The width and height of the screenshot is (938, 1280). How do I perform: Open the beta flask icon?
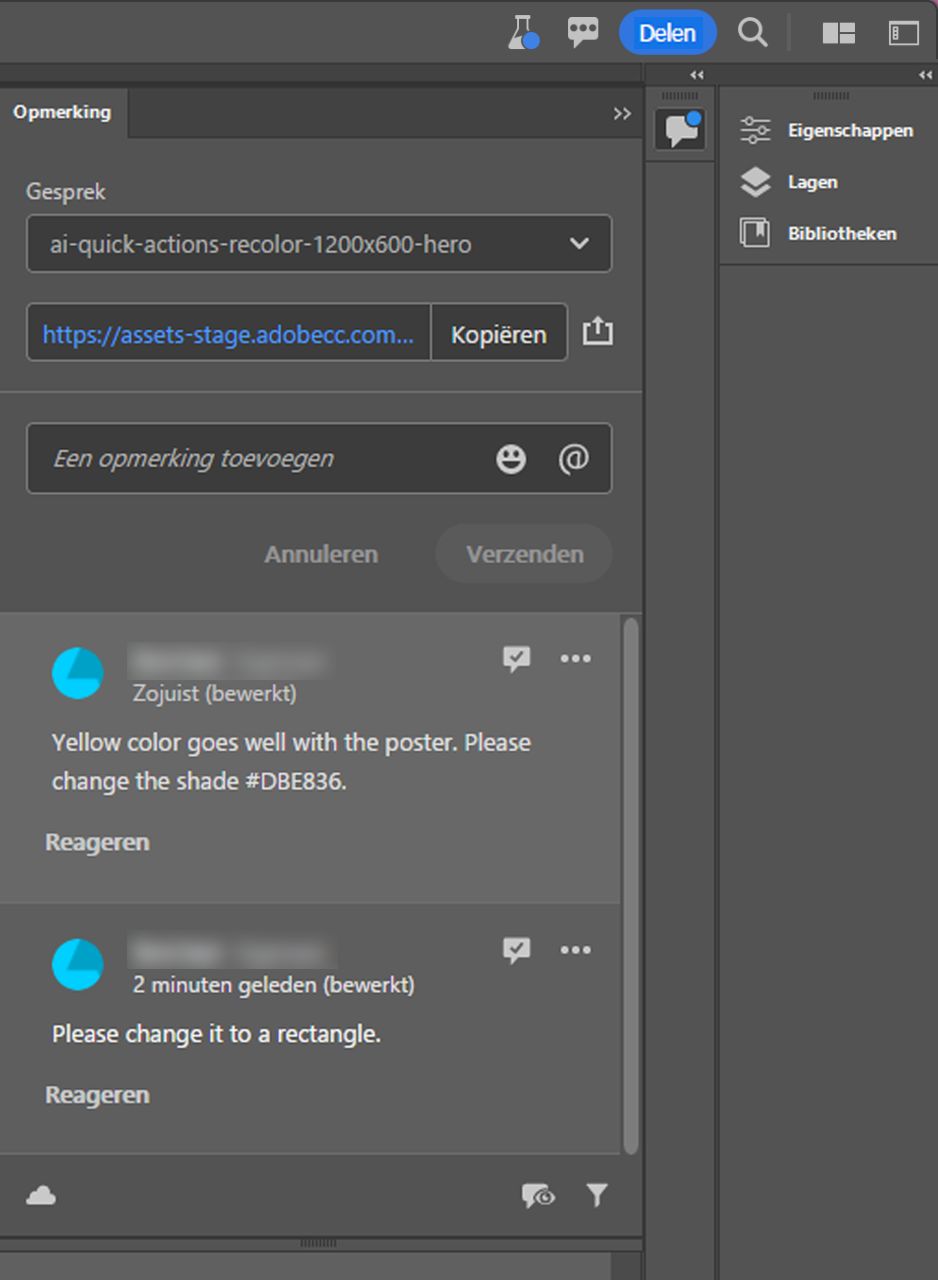pos(522,32)
